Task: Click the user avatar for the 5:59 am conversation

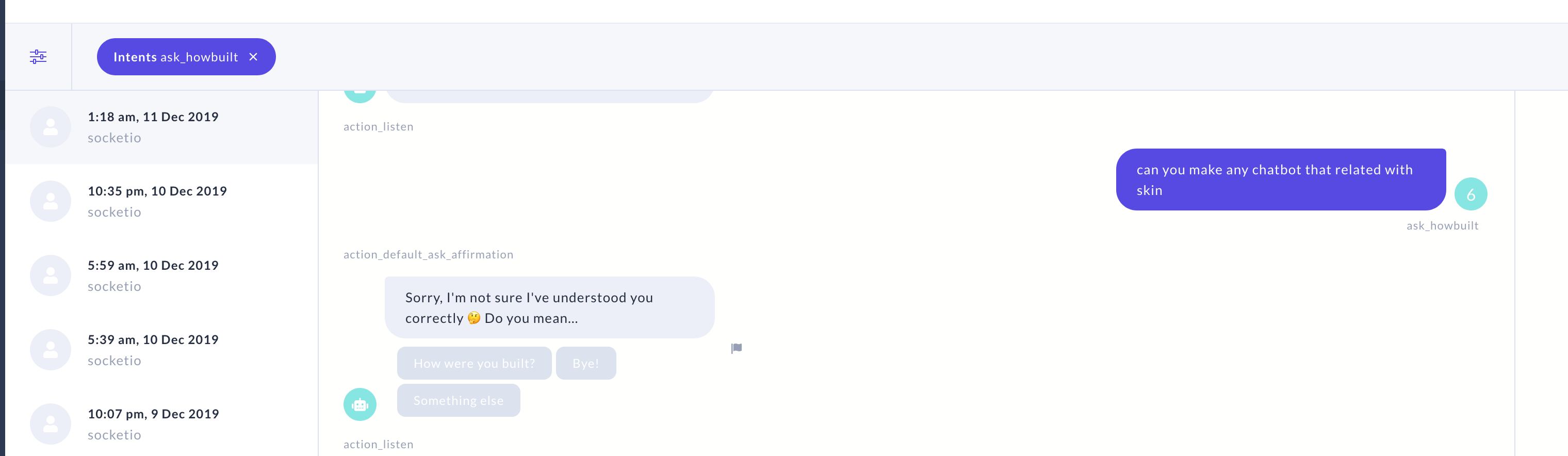Action: 50,275
